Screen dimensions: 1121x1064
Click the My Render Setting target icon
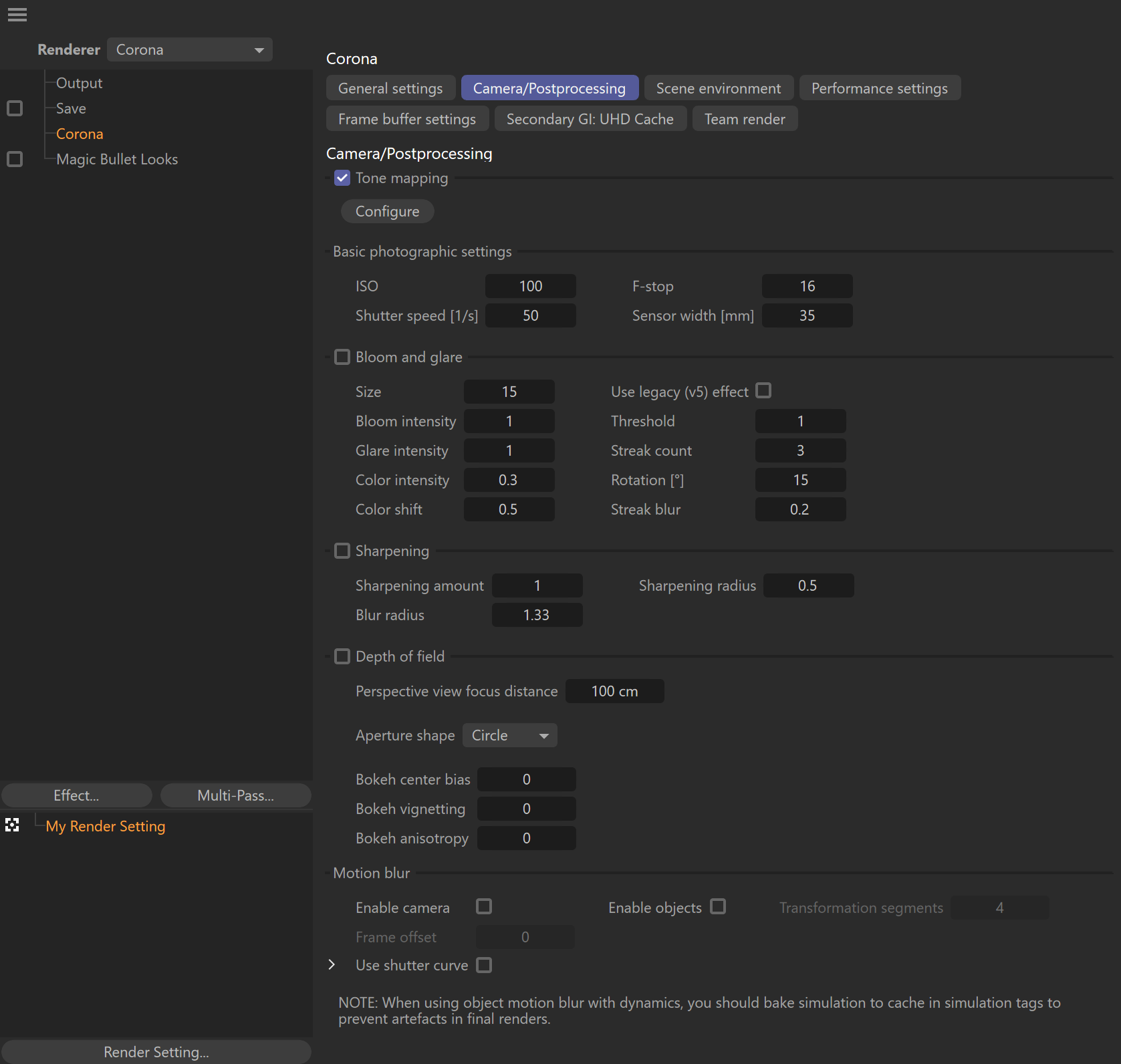click(x=12, y=825)
